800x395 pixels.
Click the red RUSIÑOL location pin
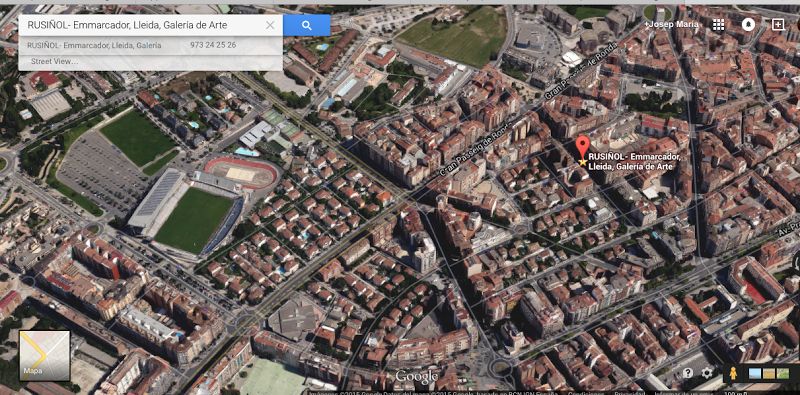click(x=582, y=147)
